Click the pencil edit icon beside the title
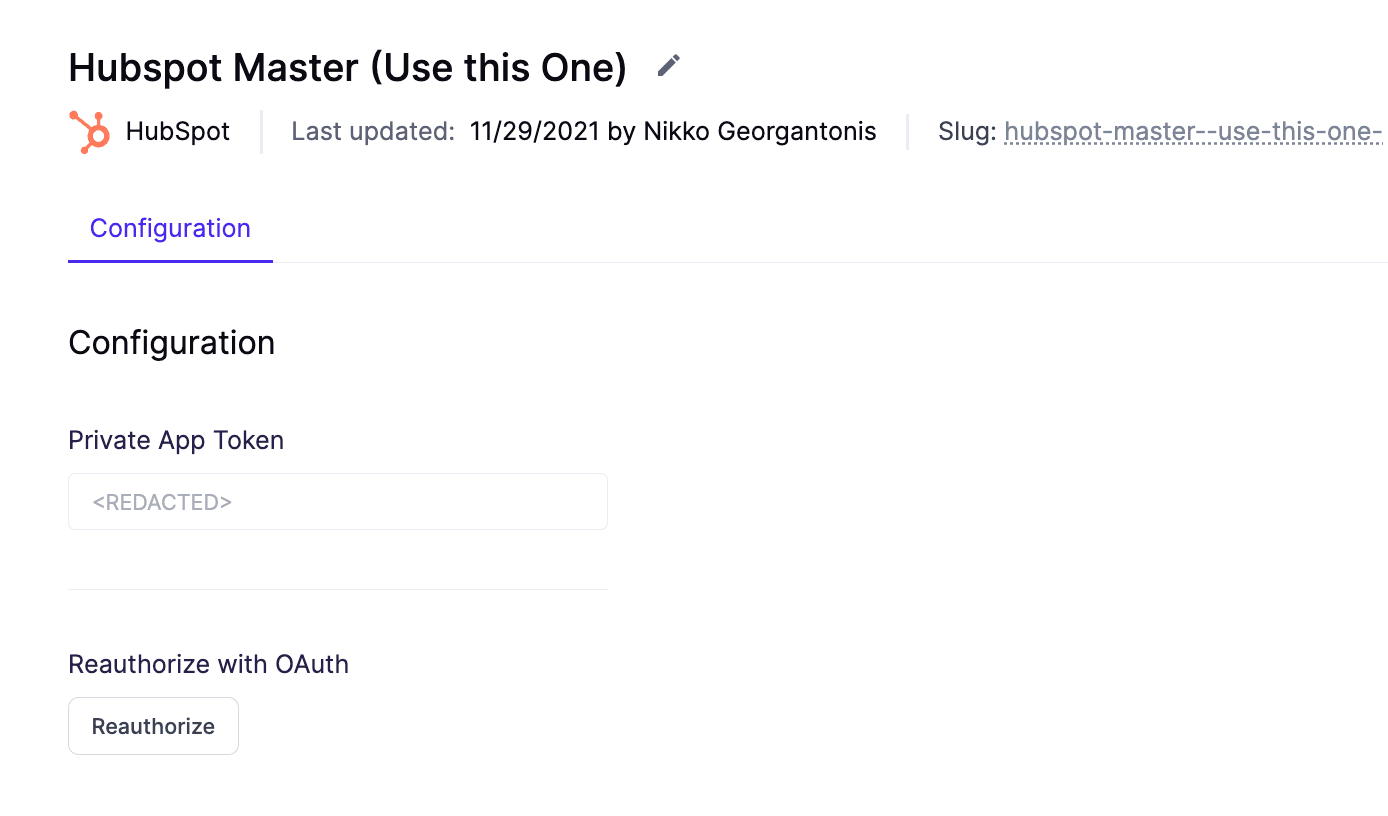Viewport: 1388px width, 816px height. pyautogui.click(x=668, y=67)
